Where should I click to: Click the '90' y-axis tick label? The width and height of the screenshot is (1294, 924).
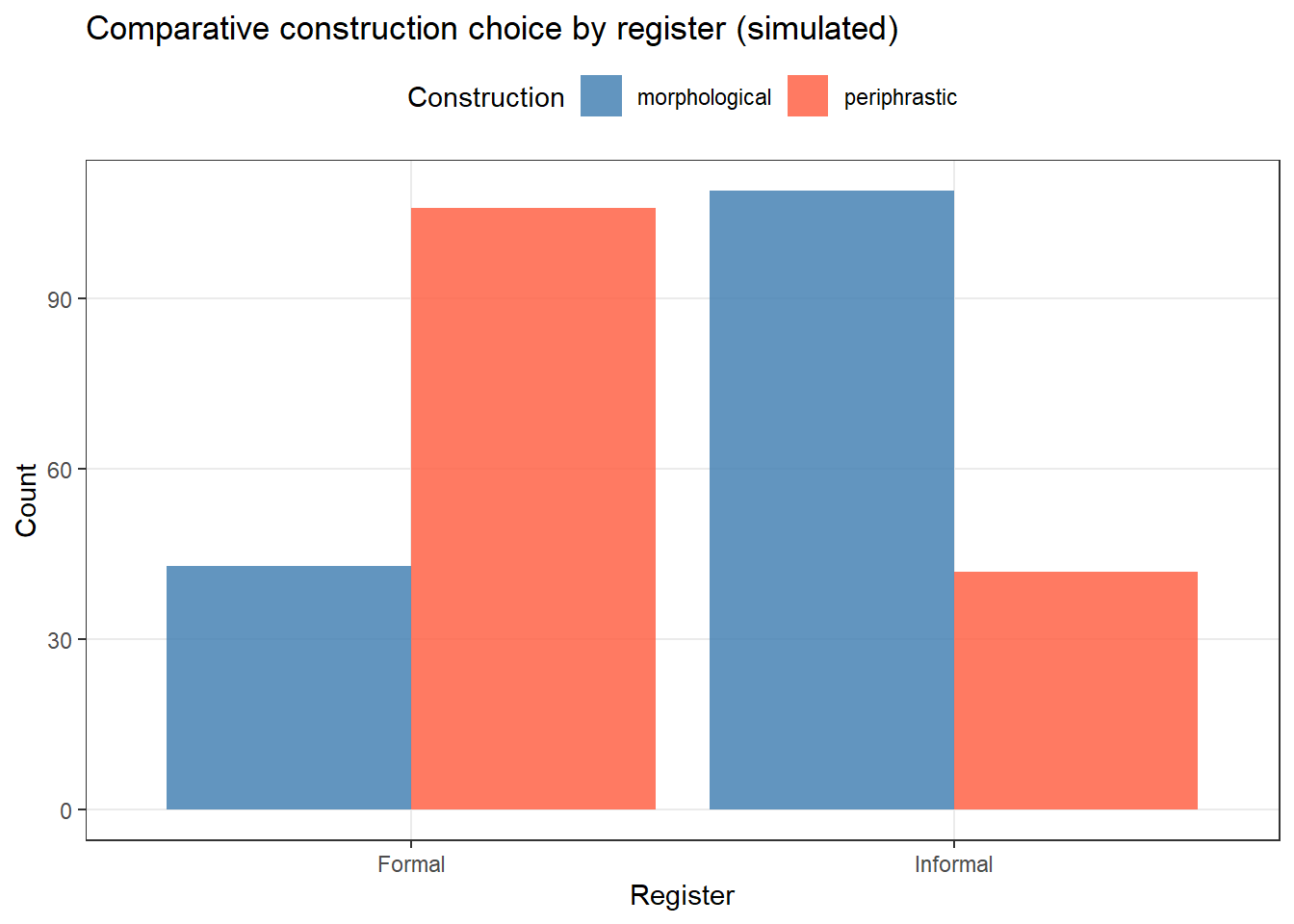tap(60, 299)
